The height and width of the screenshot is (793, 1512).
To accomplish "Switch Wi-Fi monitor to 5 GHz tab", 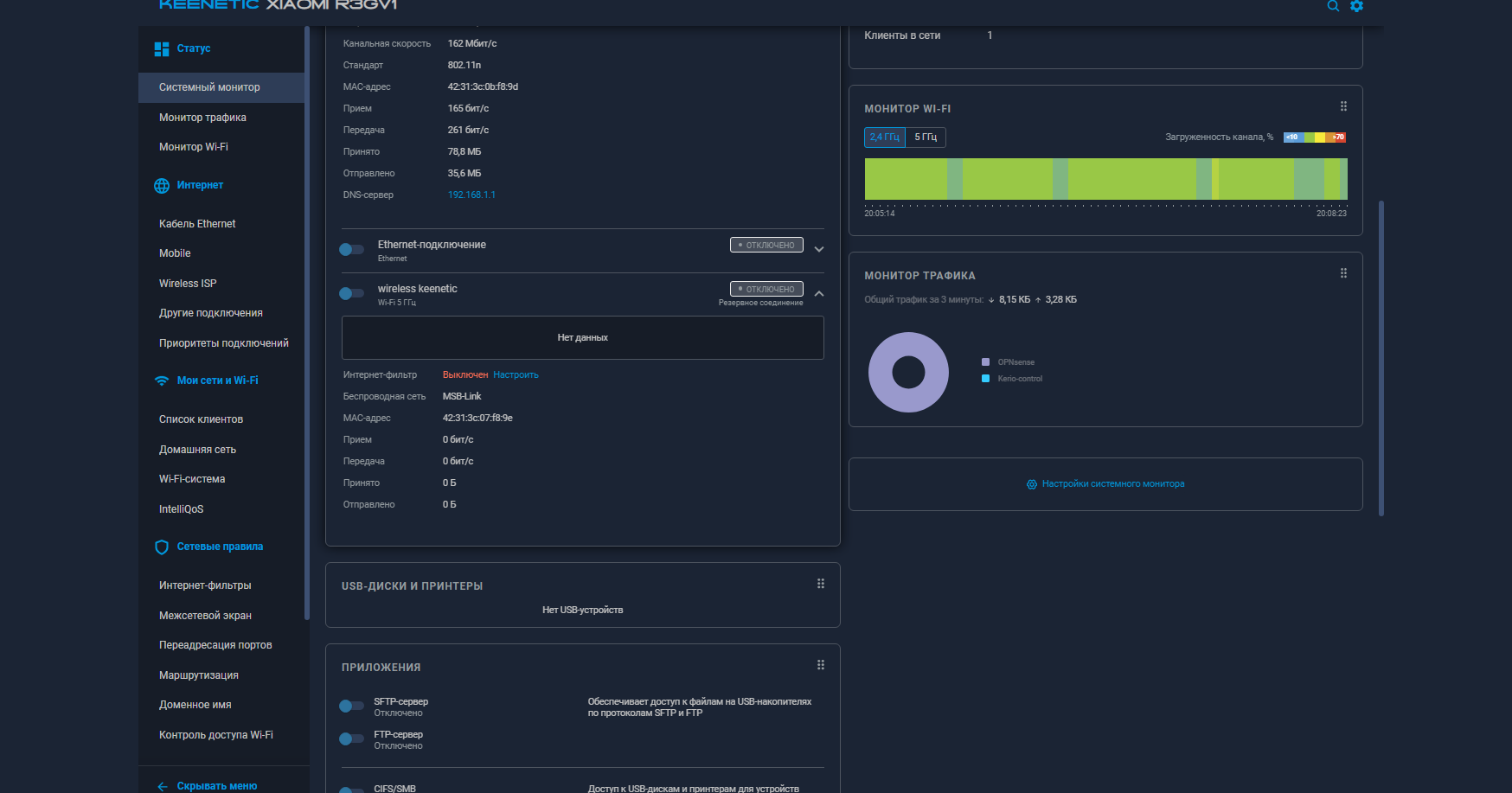I will 926,137.
